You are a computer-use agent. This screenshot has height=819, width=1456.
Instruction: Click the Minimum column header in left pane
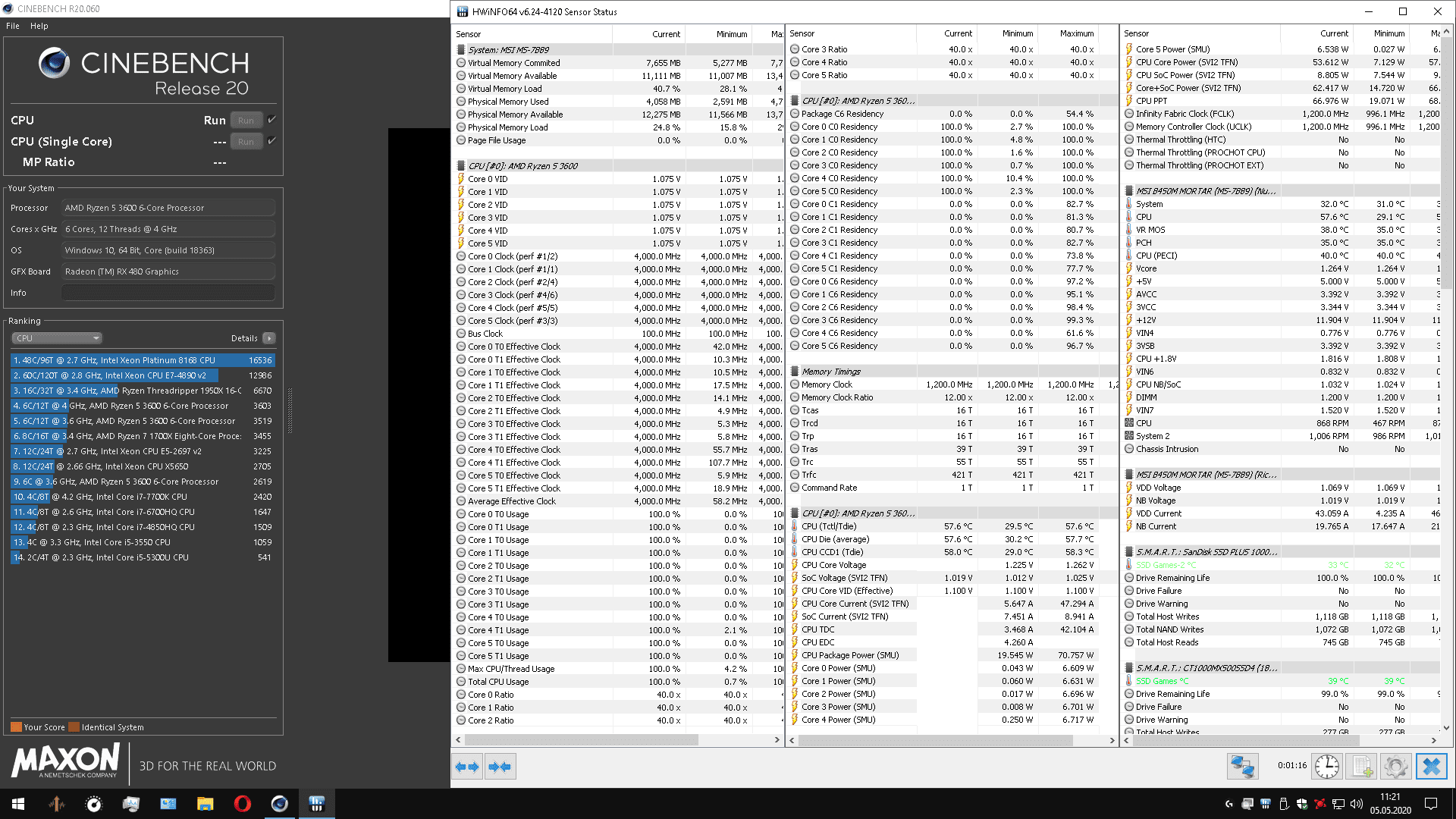720,34
